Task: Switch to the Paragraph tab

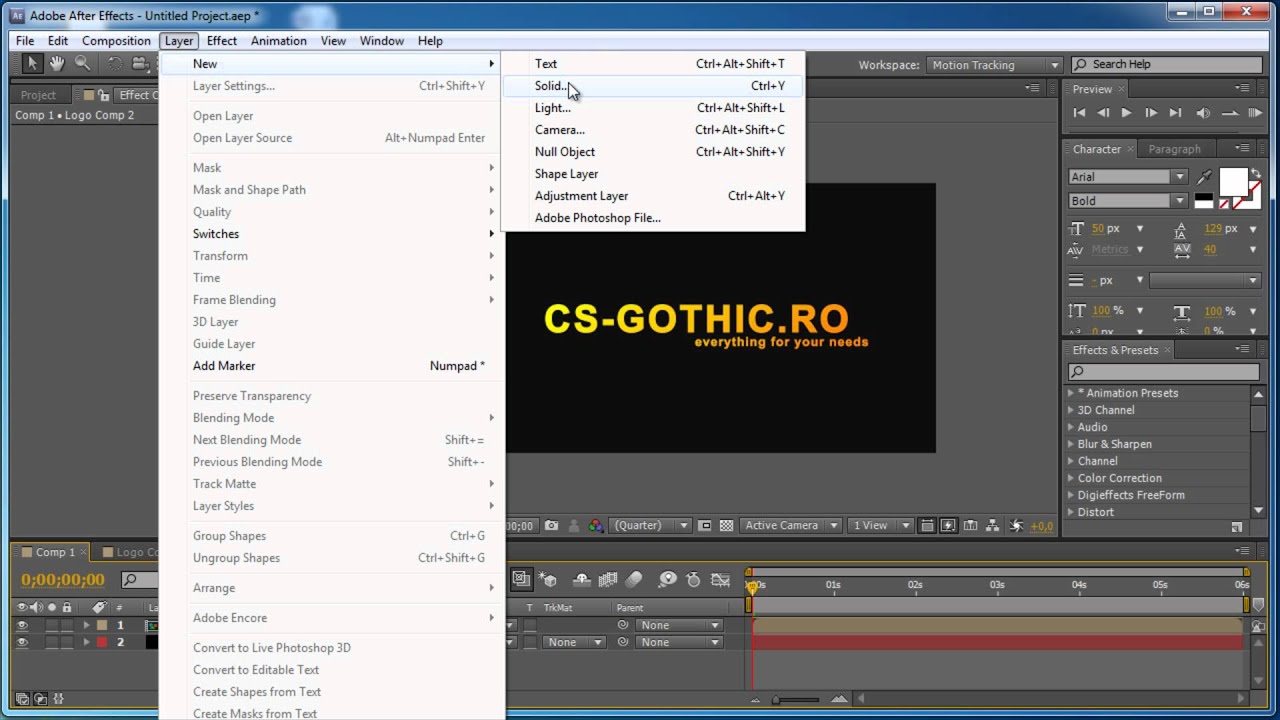Action: point(1174,149)
